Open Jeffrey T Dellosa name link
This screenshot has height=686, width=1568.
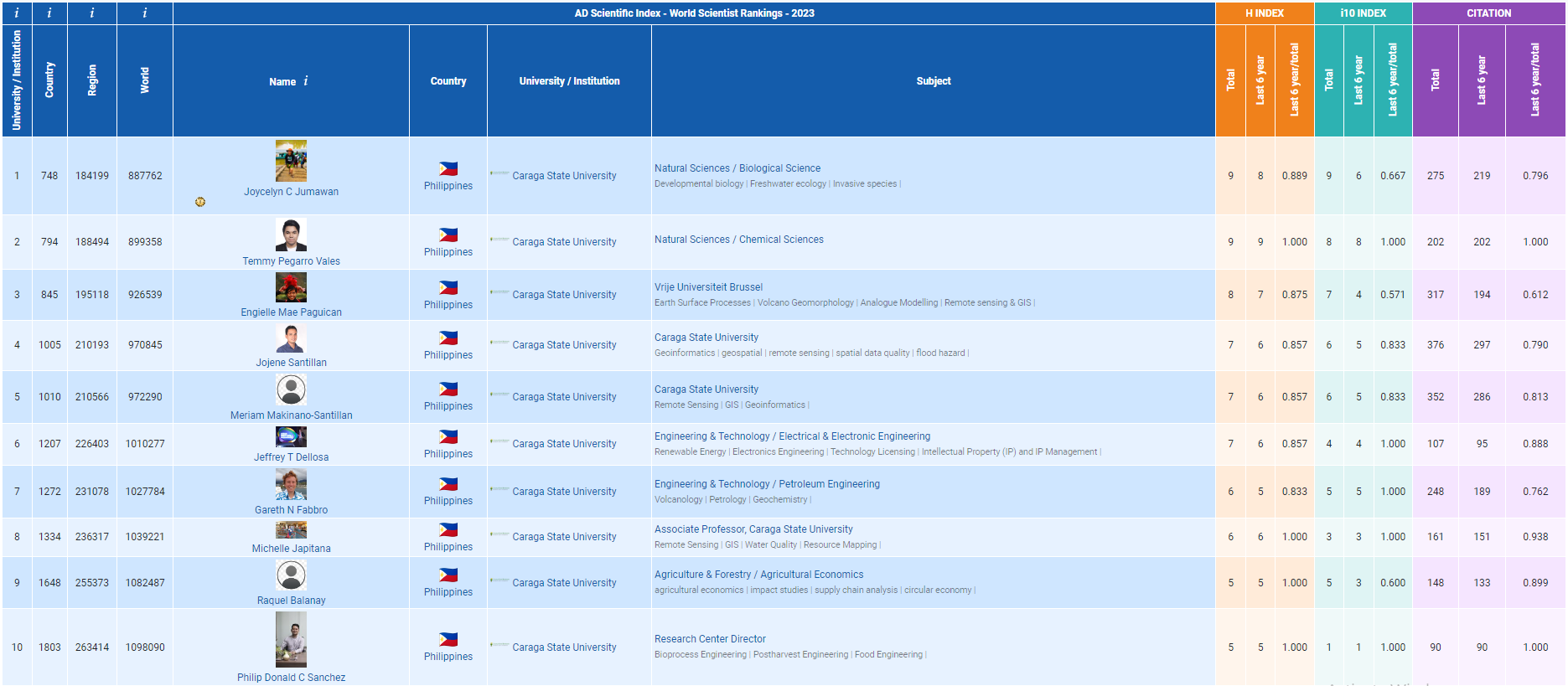(x=292, y=457)
